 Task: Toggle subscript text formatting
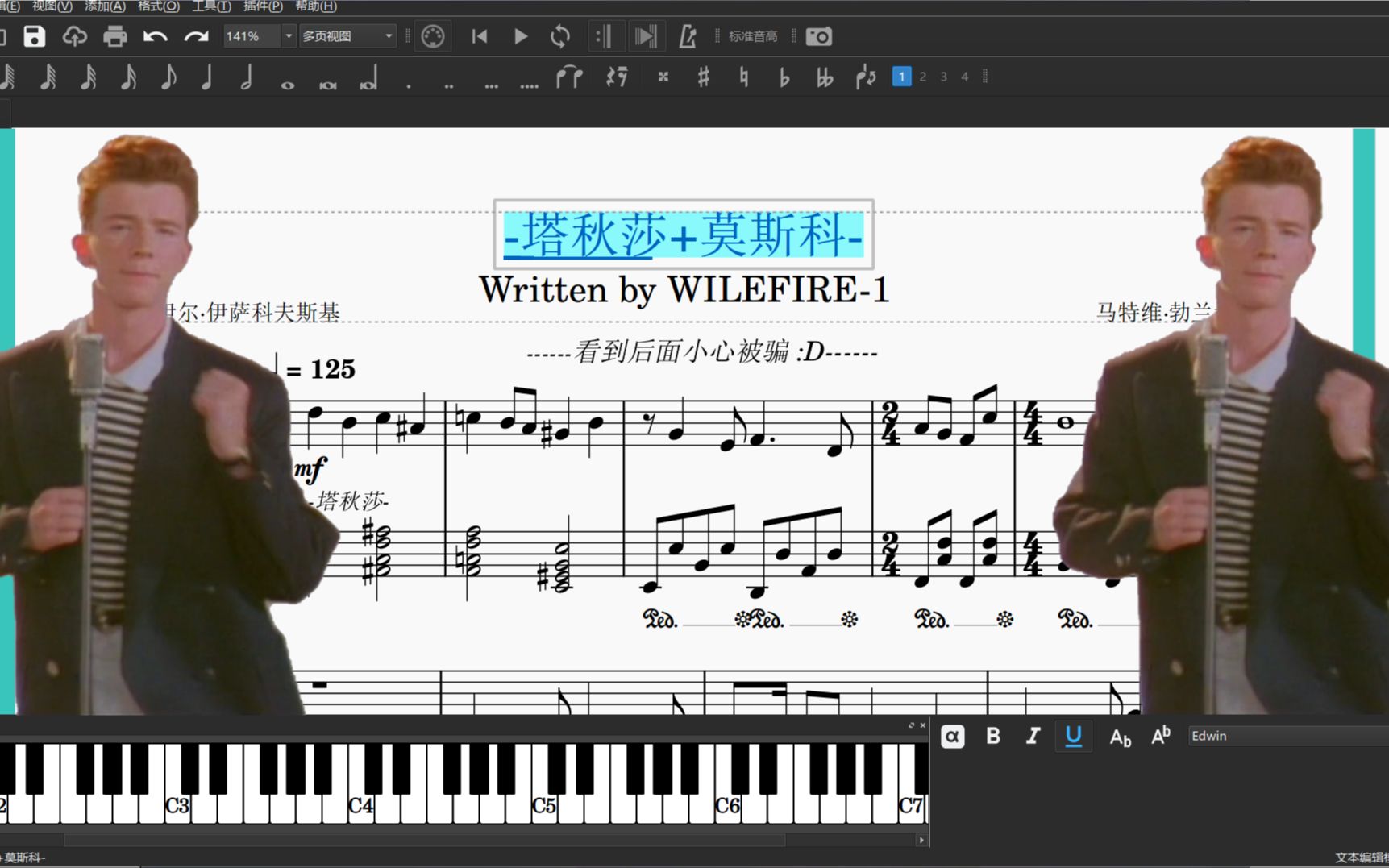point(1121,737)
